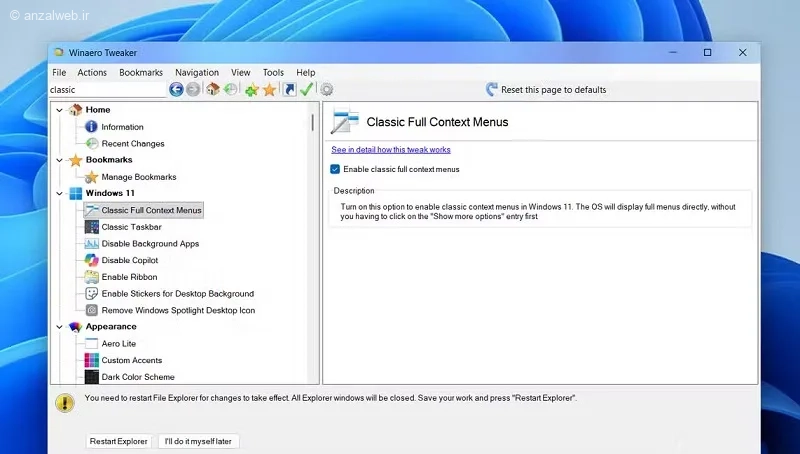Open See in detail how this tweak works link

click(391, 149)
